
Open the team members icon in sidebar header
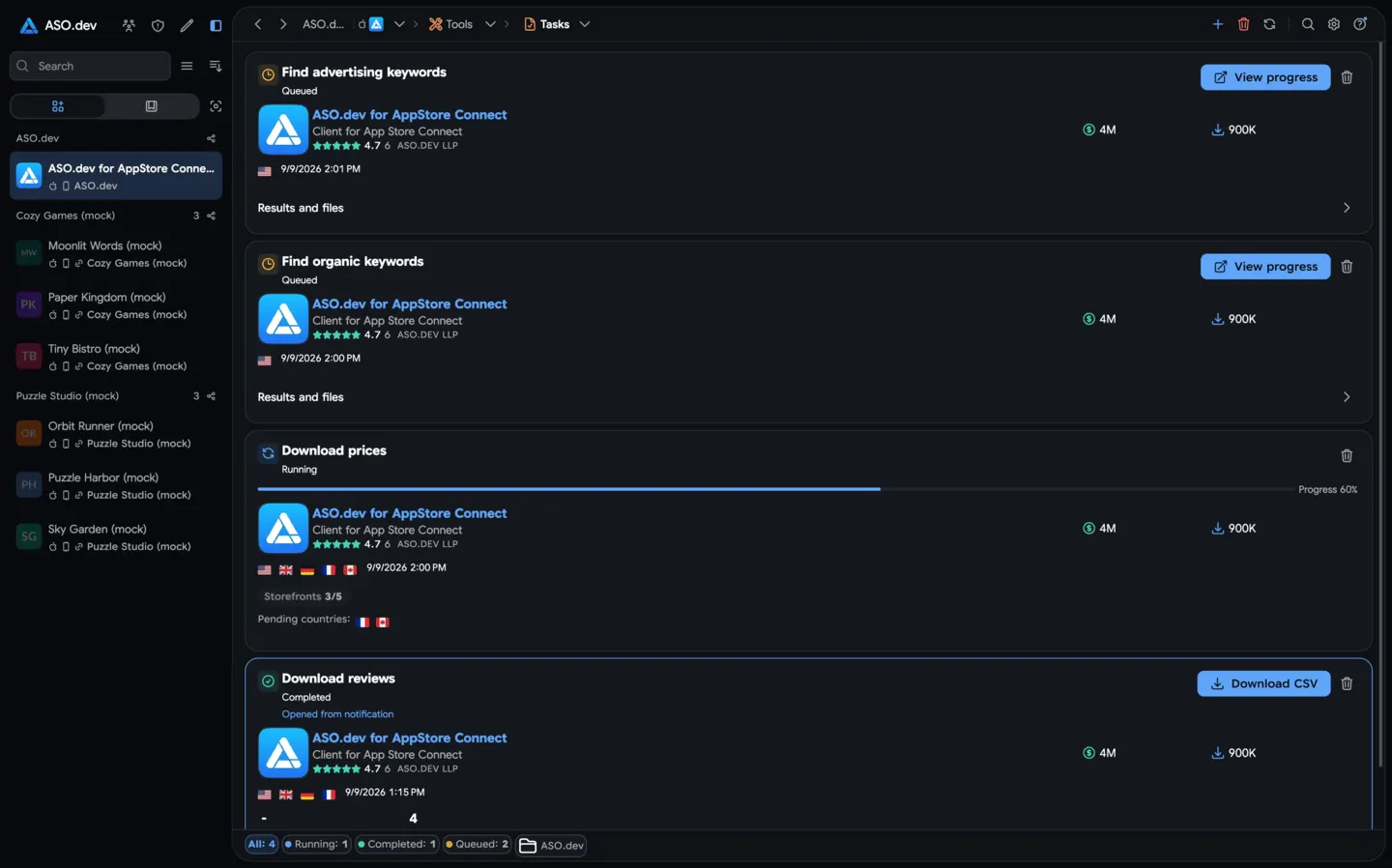tap(129, 25)
